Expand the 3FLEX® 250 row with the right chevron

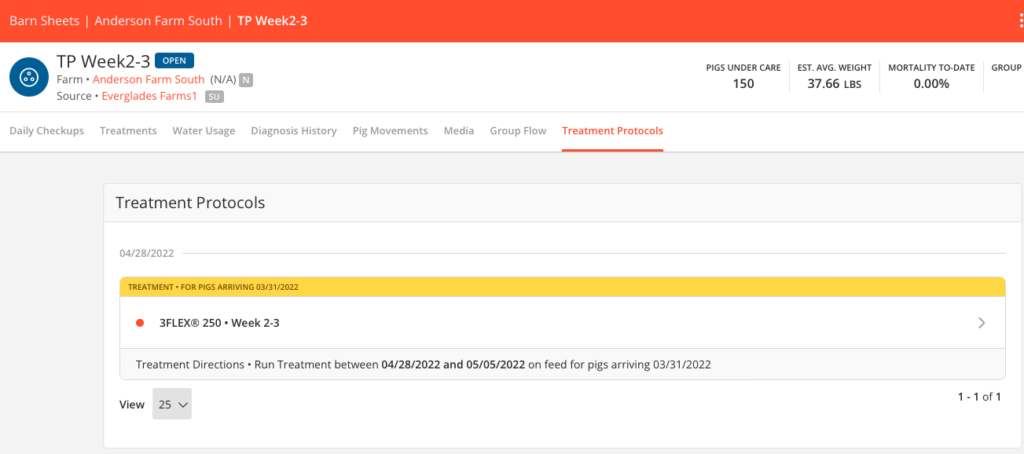[x=982, y=323]
